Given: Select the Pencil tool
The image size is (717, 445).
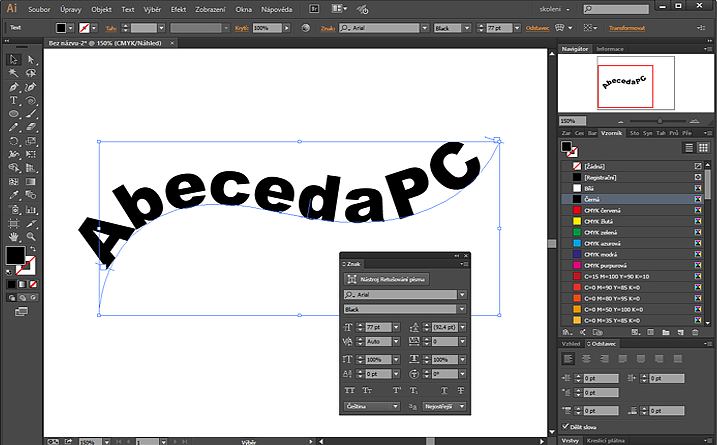Looking at the screenshot, I should coord(13,127).
